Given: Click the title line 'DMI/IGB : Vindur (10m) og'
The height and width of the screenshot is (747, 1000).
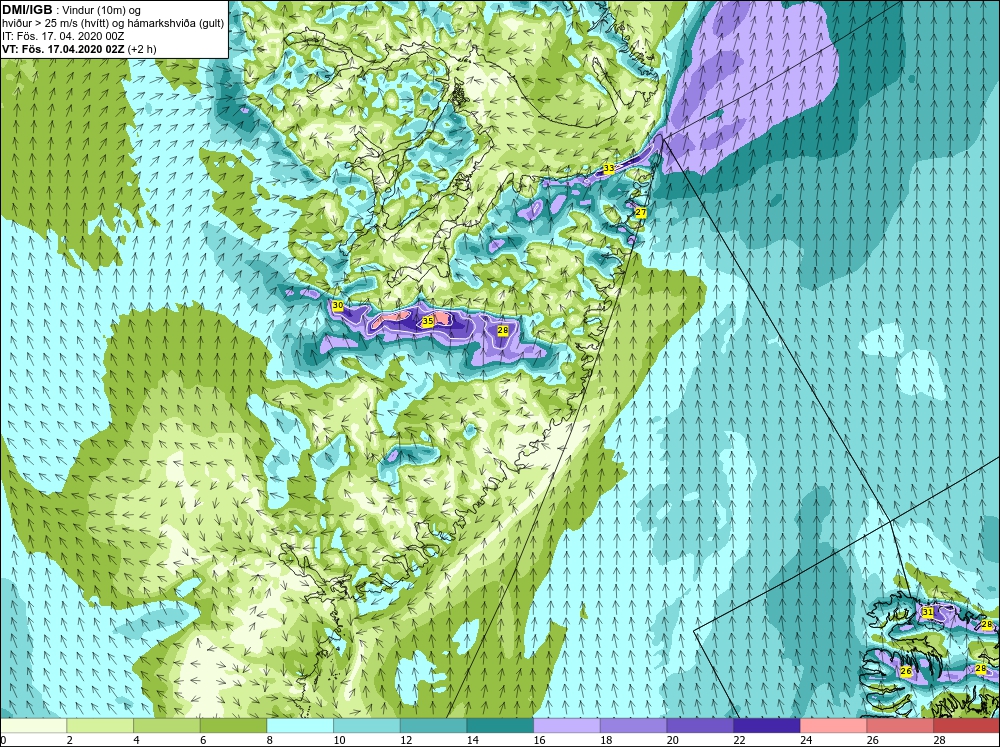Looking at the screenshot, I should click(73, 10).
